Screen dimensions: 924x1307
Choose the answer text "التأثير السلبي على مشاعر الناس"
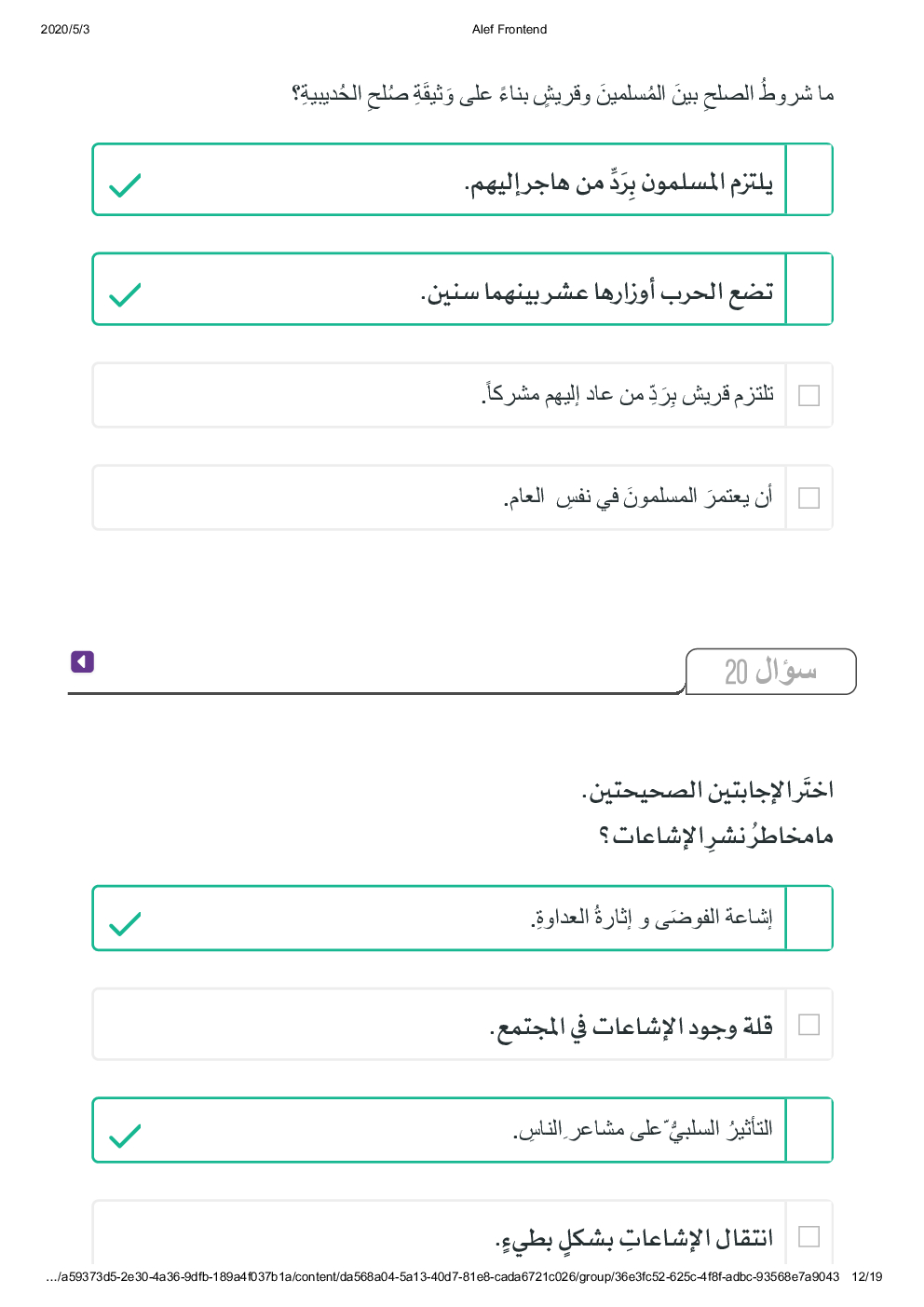[643, 1130]
